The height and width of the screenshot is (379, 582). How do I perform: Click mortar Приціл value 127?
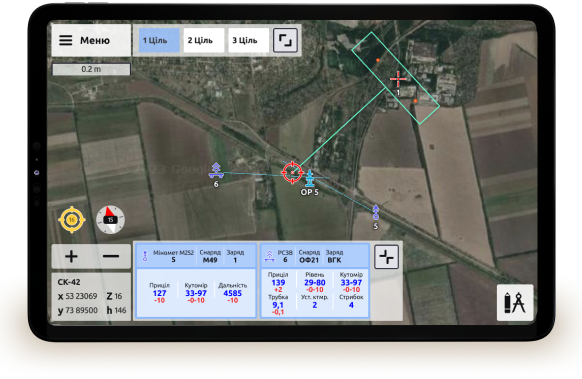coord(160,293)
